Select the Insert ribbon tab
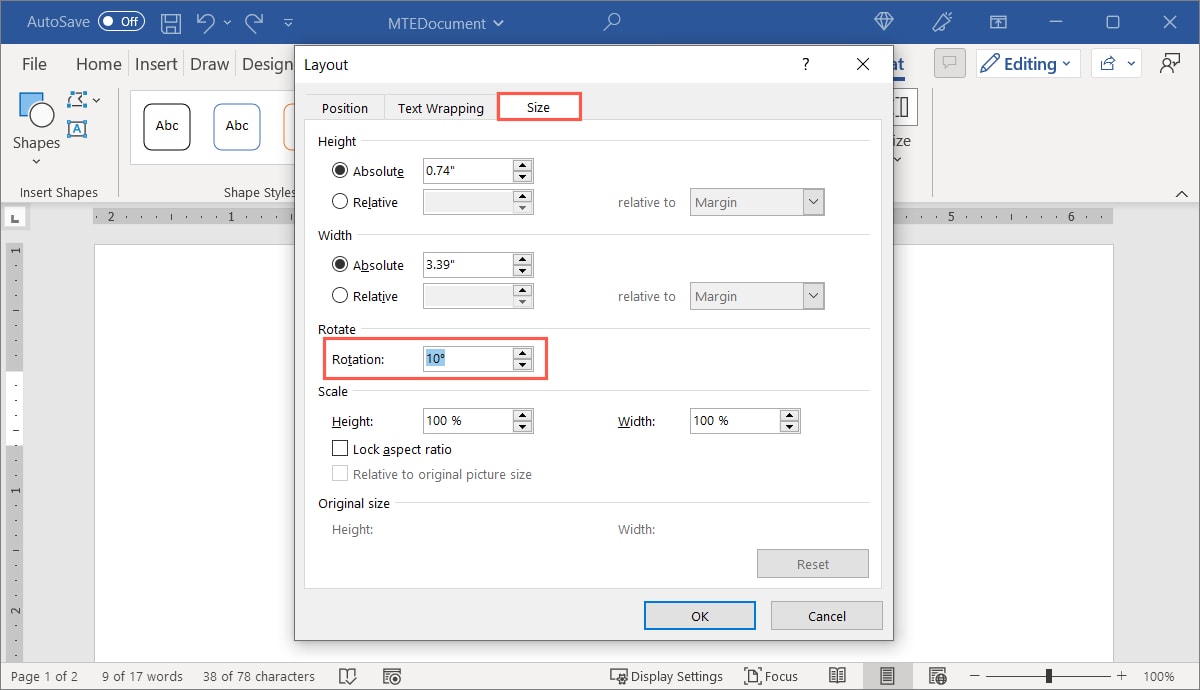The width and height of the screenshot is (1200, 690). click(x=156, y=63)
